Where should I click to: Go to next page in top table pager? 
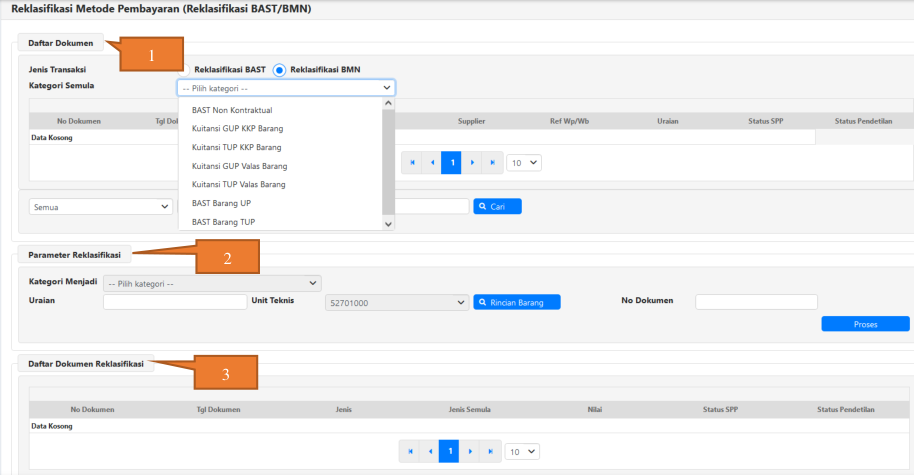pyautogui.click(x=471, y=162)
